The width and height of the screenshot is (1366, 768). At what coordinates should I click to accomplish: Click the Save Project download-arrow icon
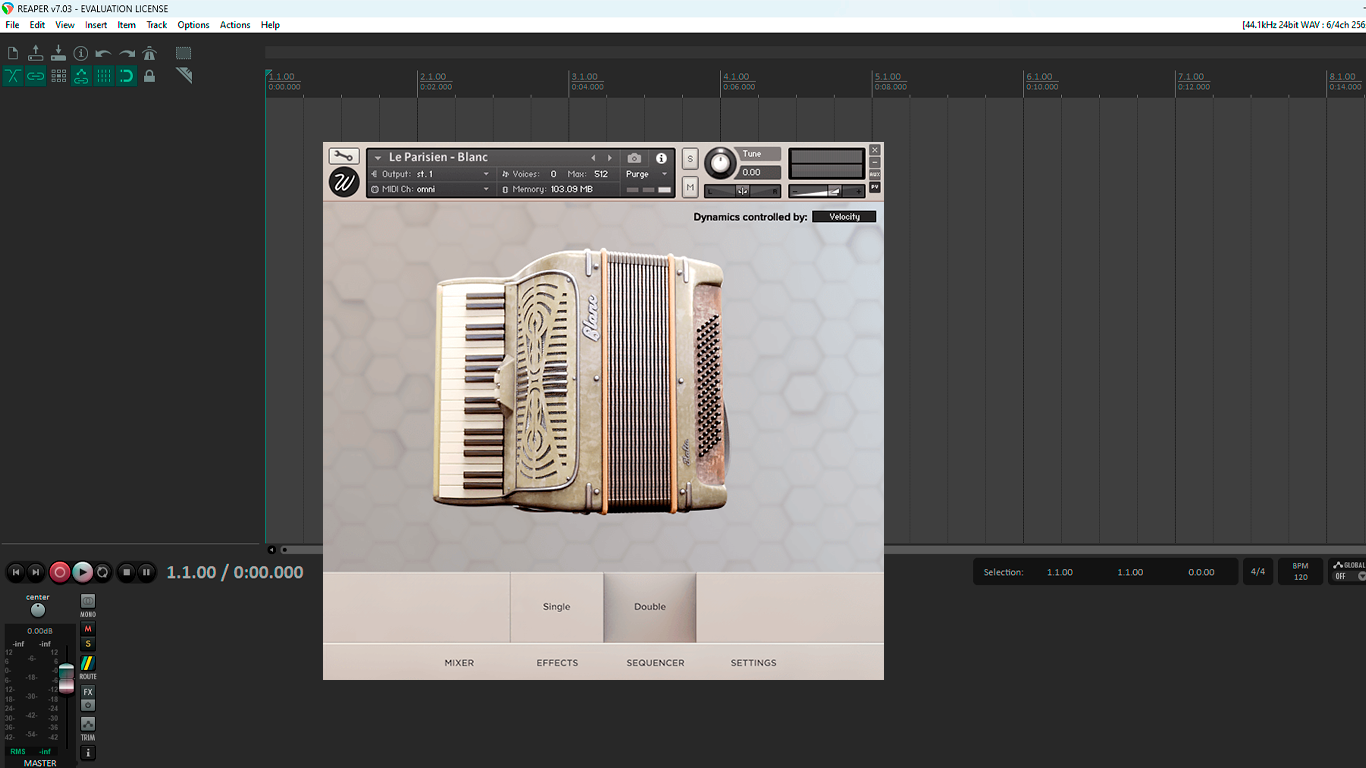[58, 53]
